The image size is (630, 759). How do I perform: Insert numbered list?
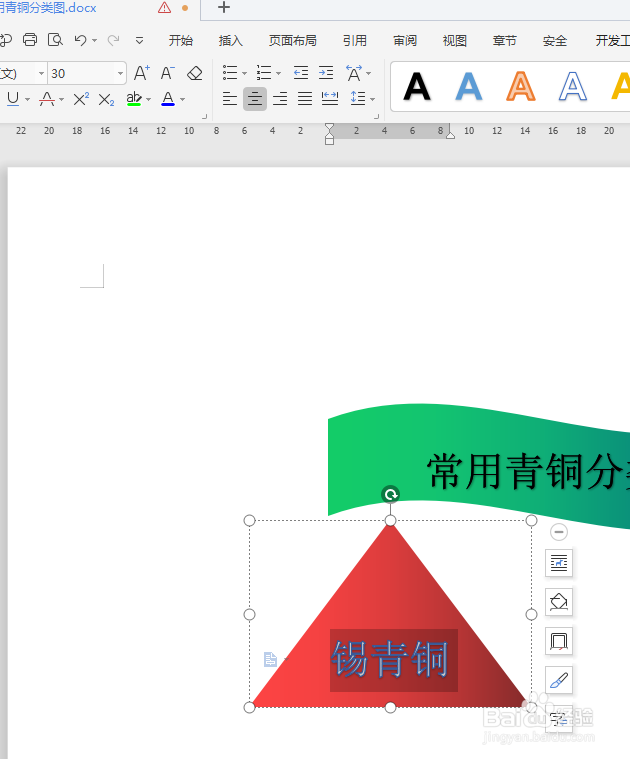pos(264,73)
